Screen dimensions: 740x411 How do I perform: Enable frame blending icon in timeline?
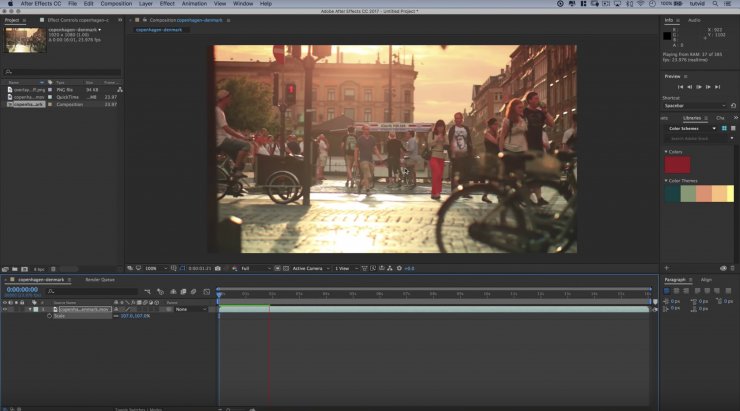coord(183,292)
